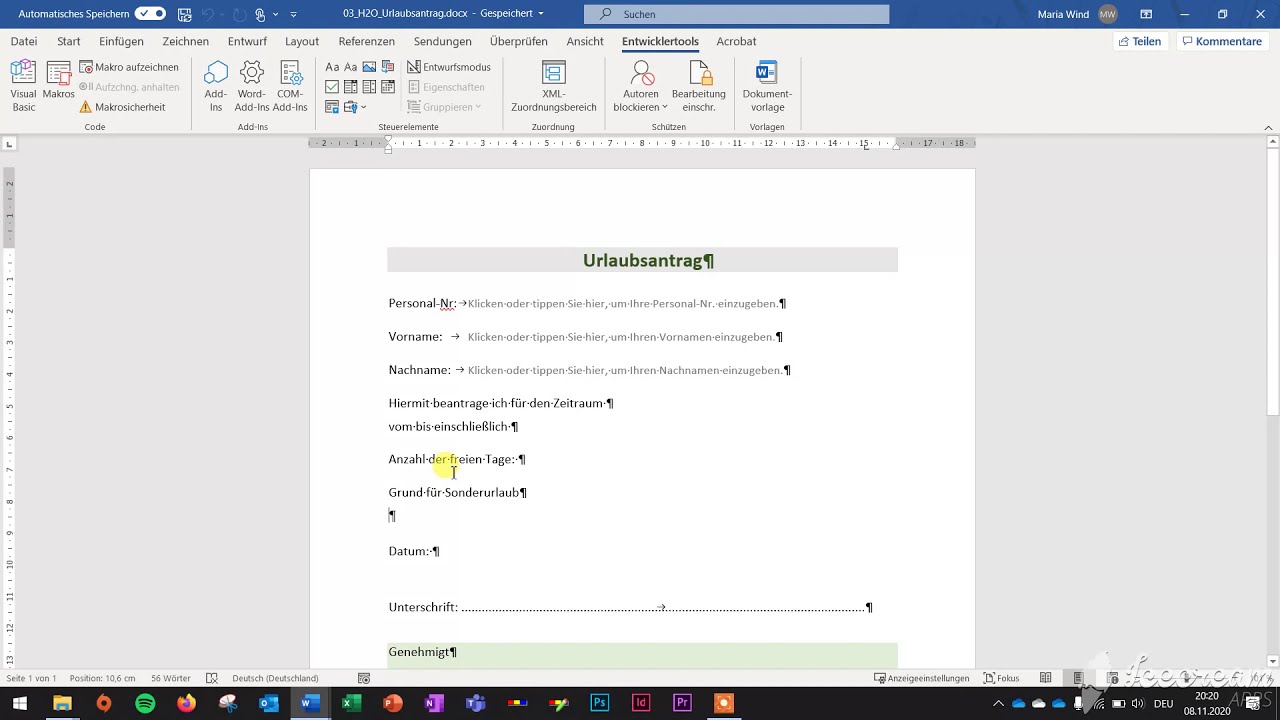Switch to print layout view
Image resolution: width=1280 pixels, height=720 pixels.
1078,678
